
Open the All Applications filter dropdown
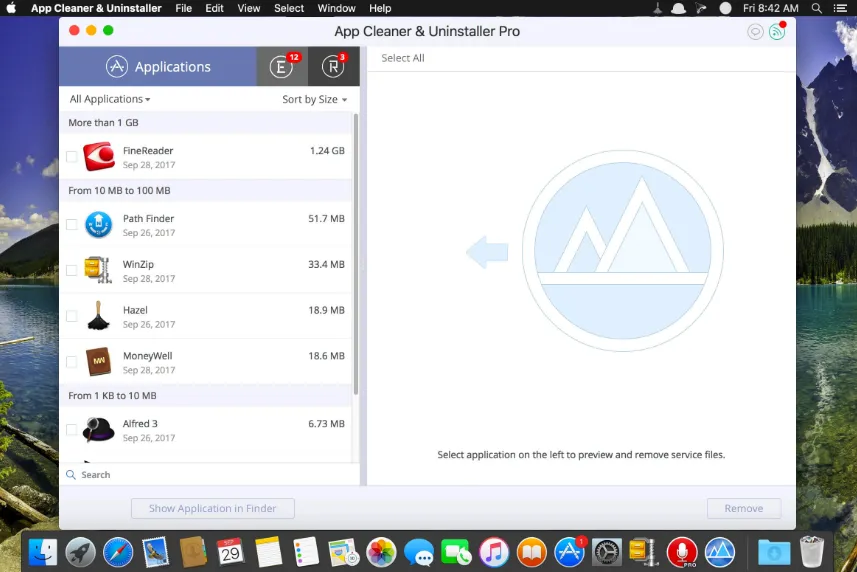[x=110, y=99]
